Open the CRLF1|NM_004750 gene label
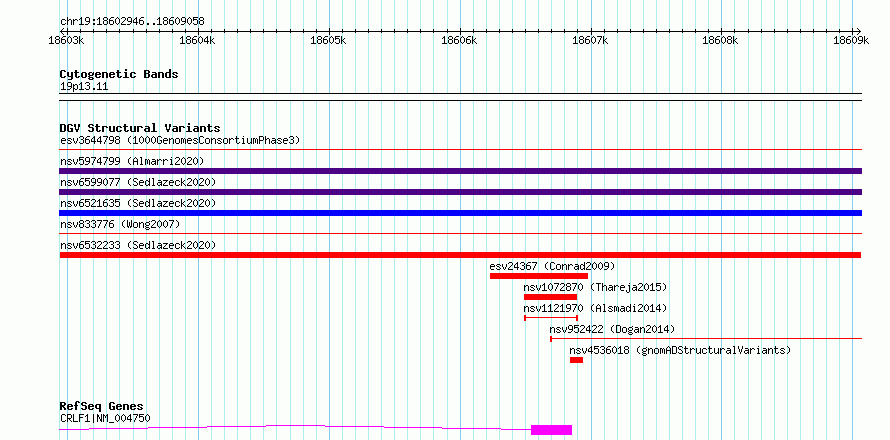 pos(105,419)
